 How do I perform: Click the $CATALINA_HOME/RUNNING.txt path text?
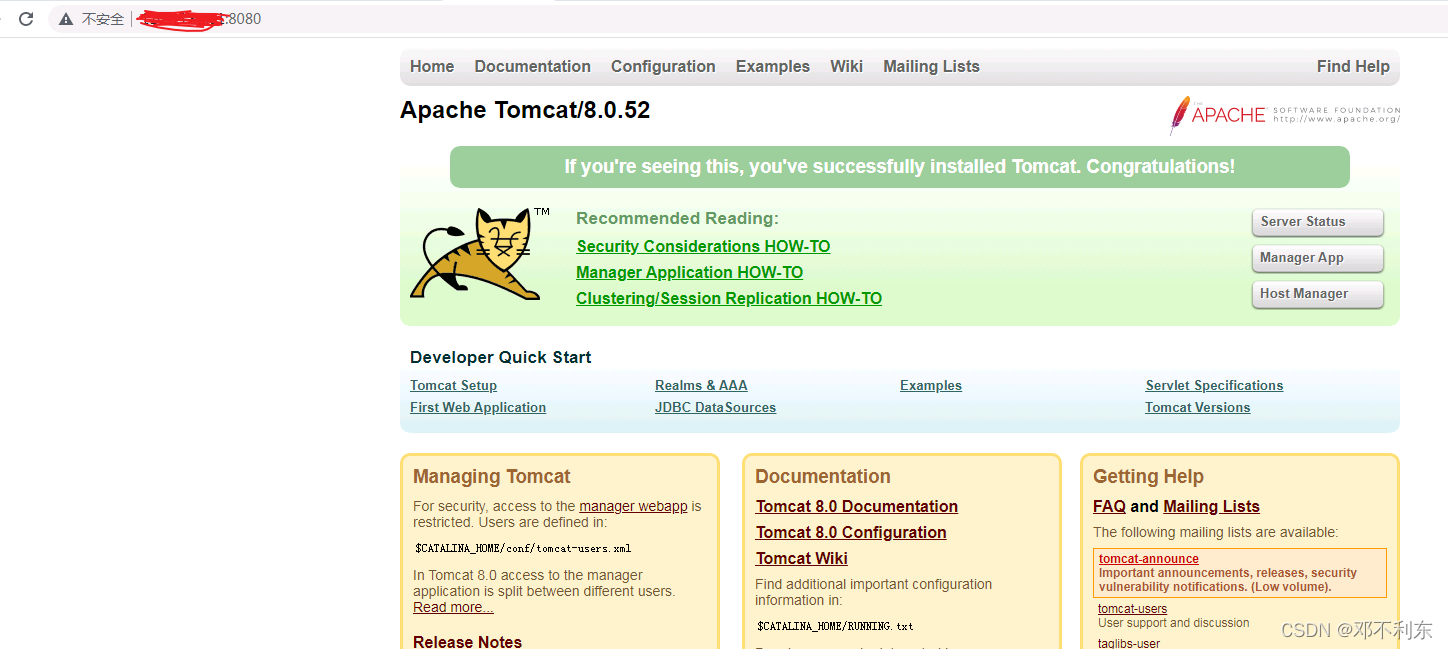tap(835, 627)
